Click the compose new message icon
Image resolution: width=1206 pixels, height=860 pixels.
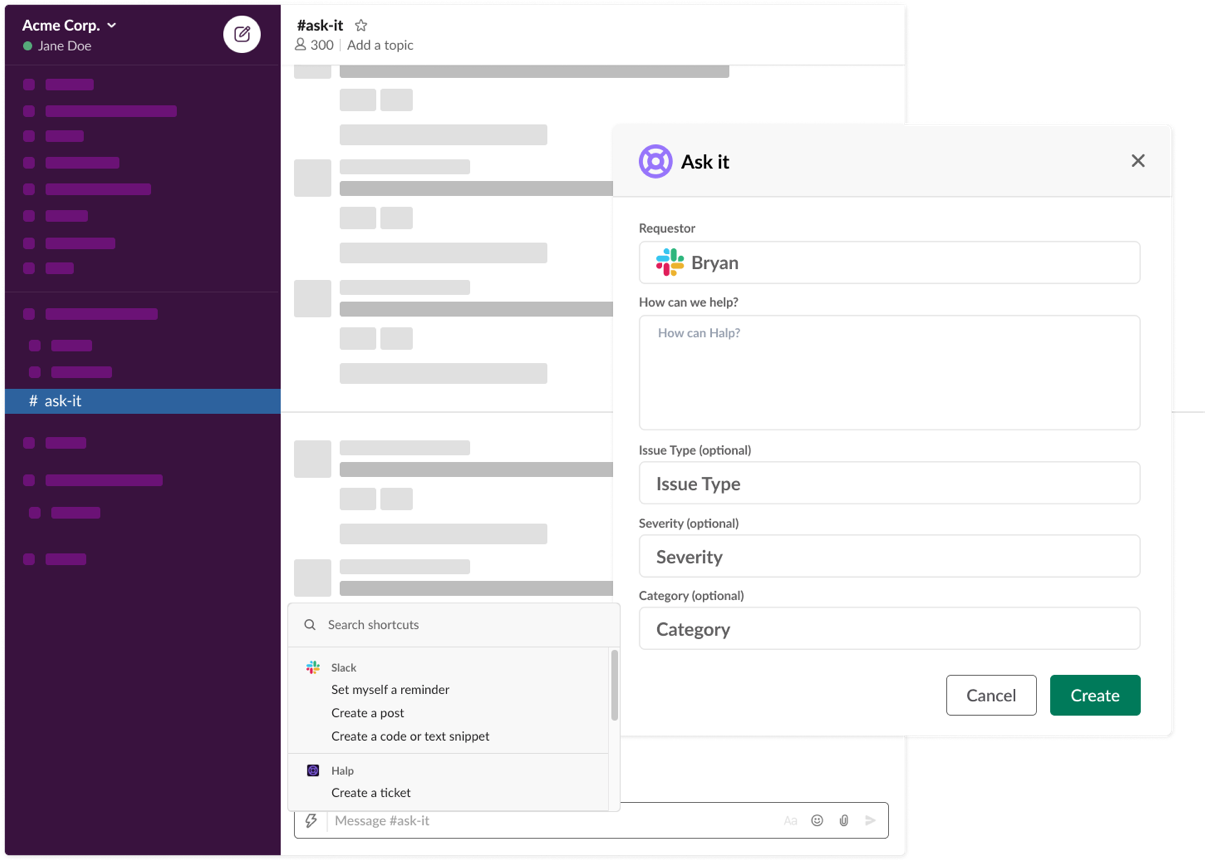click(241, 35)
